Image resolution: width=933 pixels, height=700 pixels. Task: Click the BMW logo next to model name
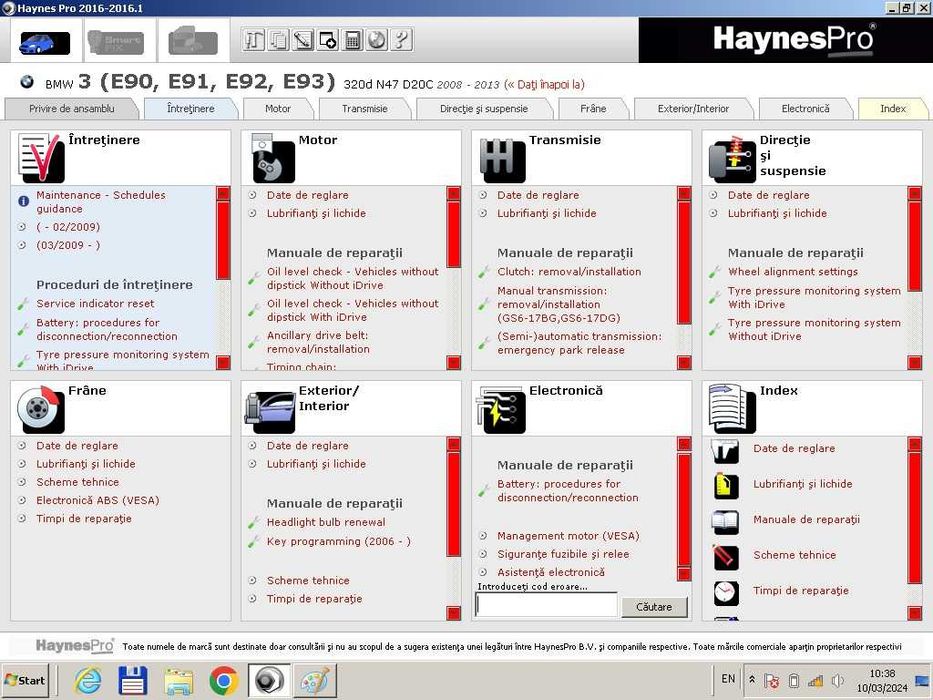pyautogui.click(x=27, y=82)
